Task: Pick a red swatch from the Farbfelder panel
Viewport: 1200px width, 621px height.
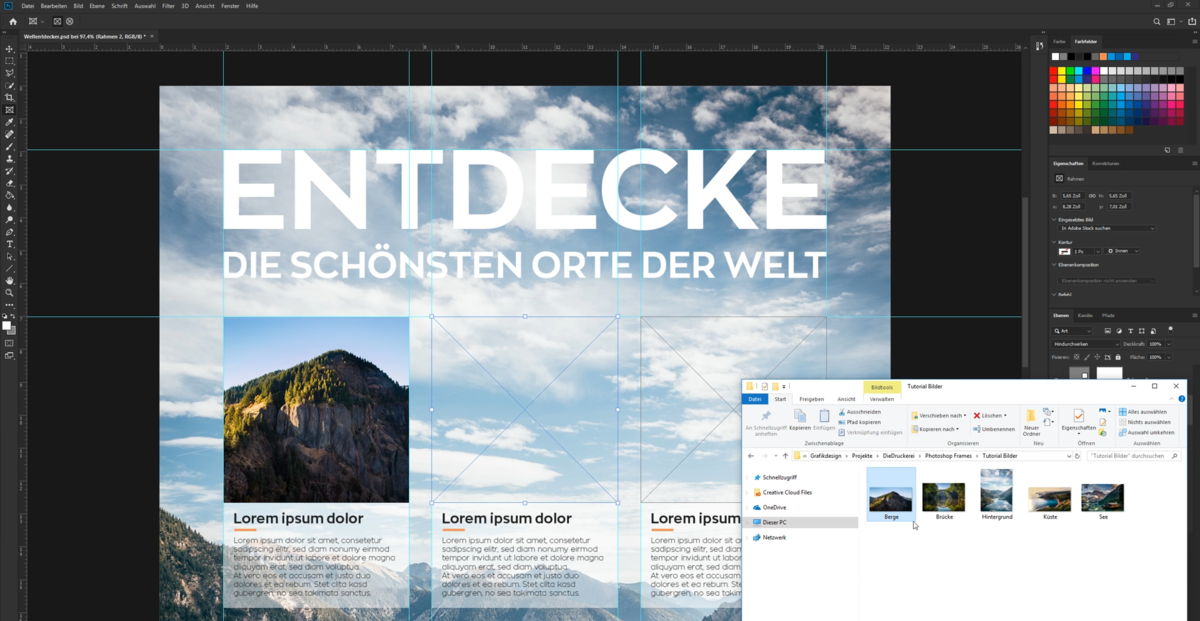Action: click(1053, 71)
